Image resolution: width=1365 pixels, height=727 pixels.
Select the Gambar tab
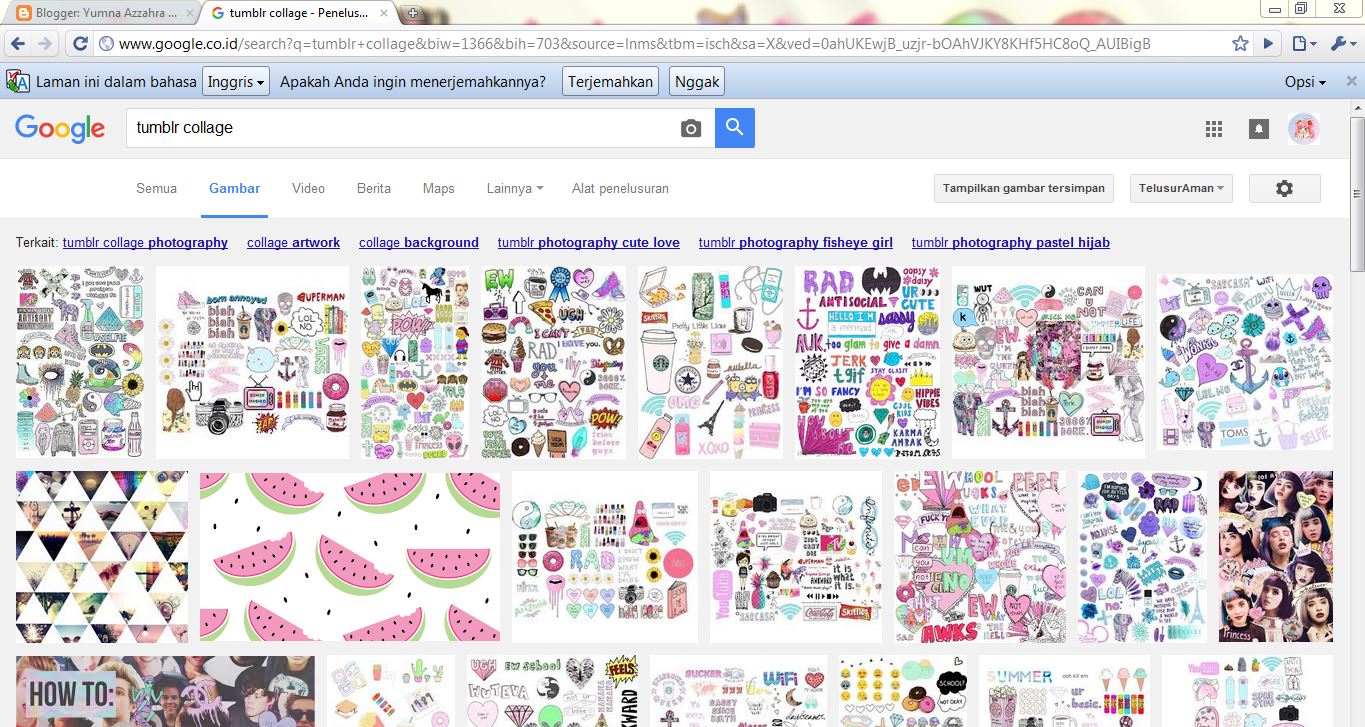(x=234, y=188)
